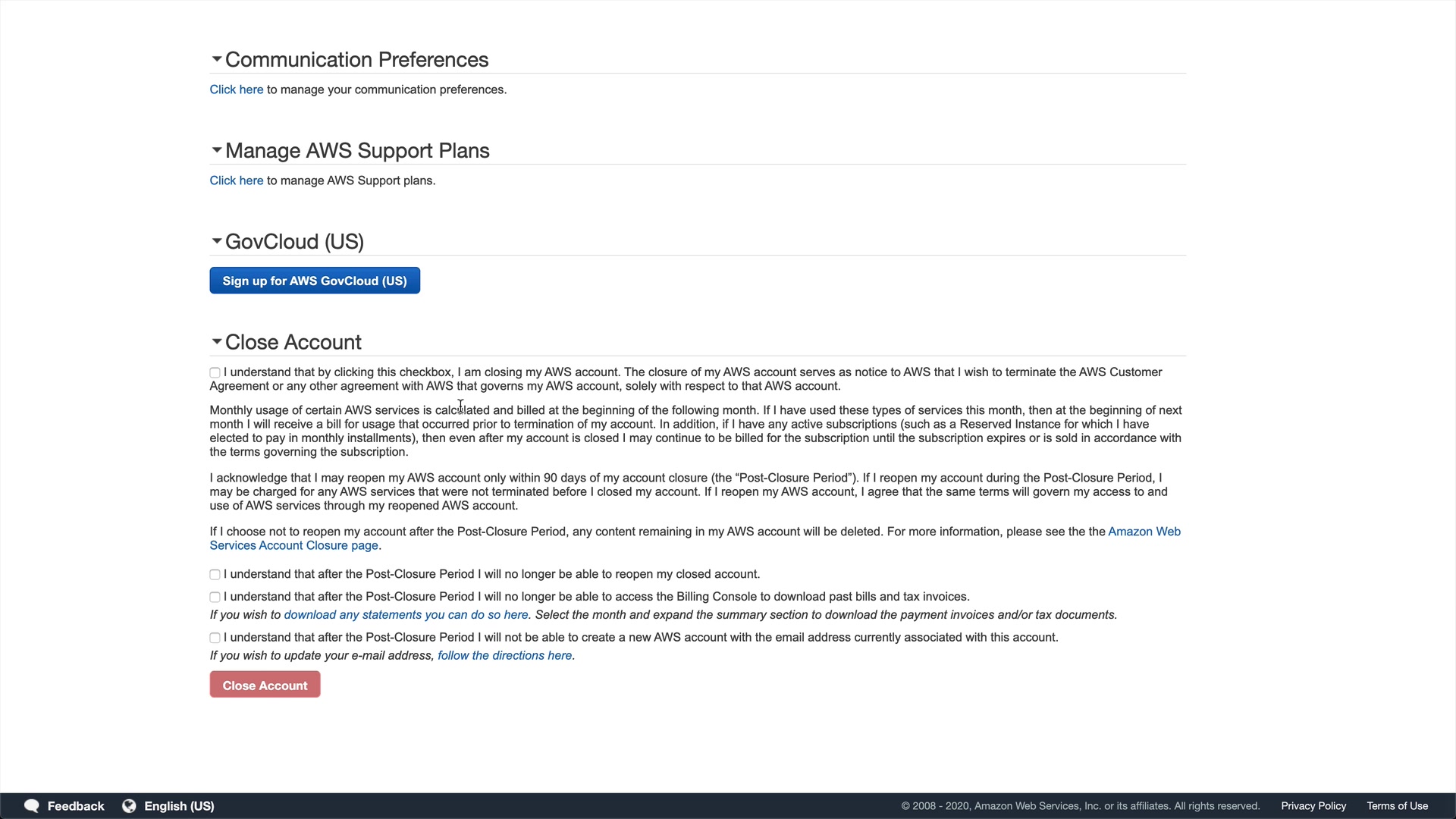Screen dimensions: 1456x819
Task: Collapse the Manage AWS Support Plans section
Action: [217, 150]
